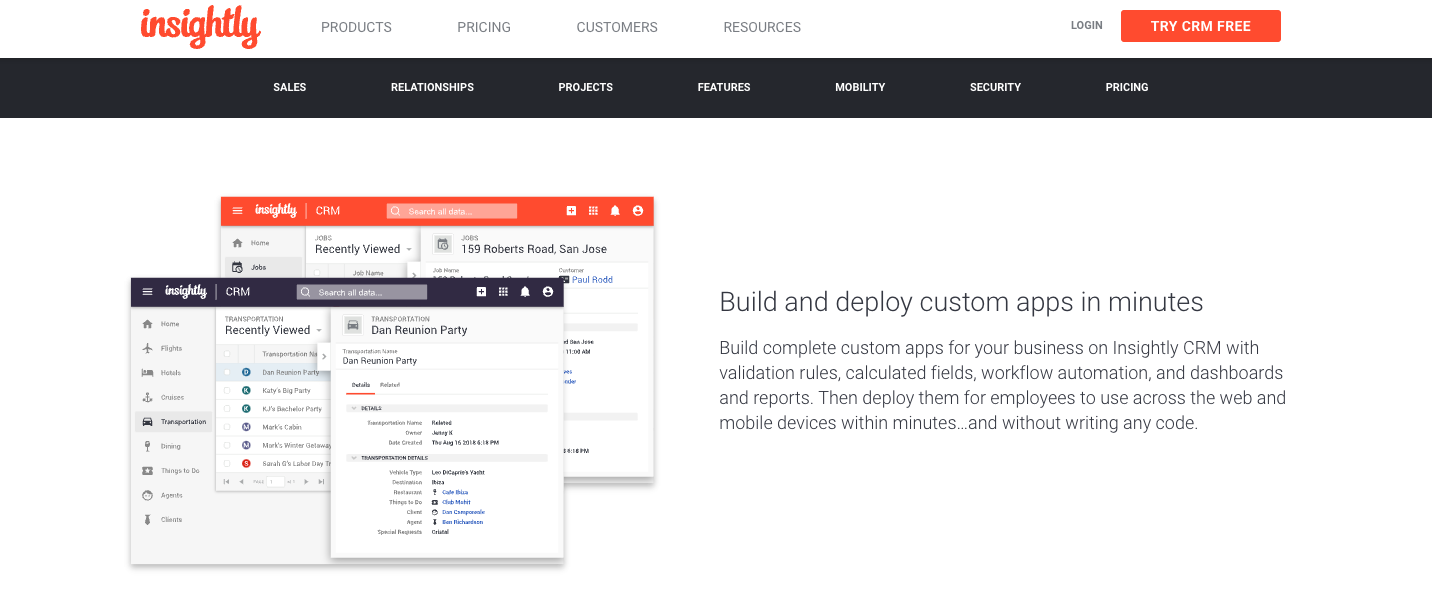
Task: Click the Dining wine glass icon in the sidebar
Action: point(147,446)
